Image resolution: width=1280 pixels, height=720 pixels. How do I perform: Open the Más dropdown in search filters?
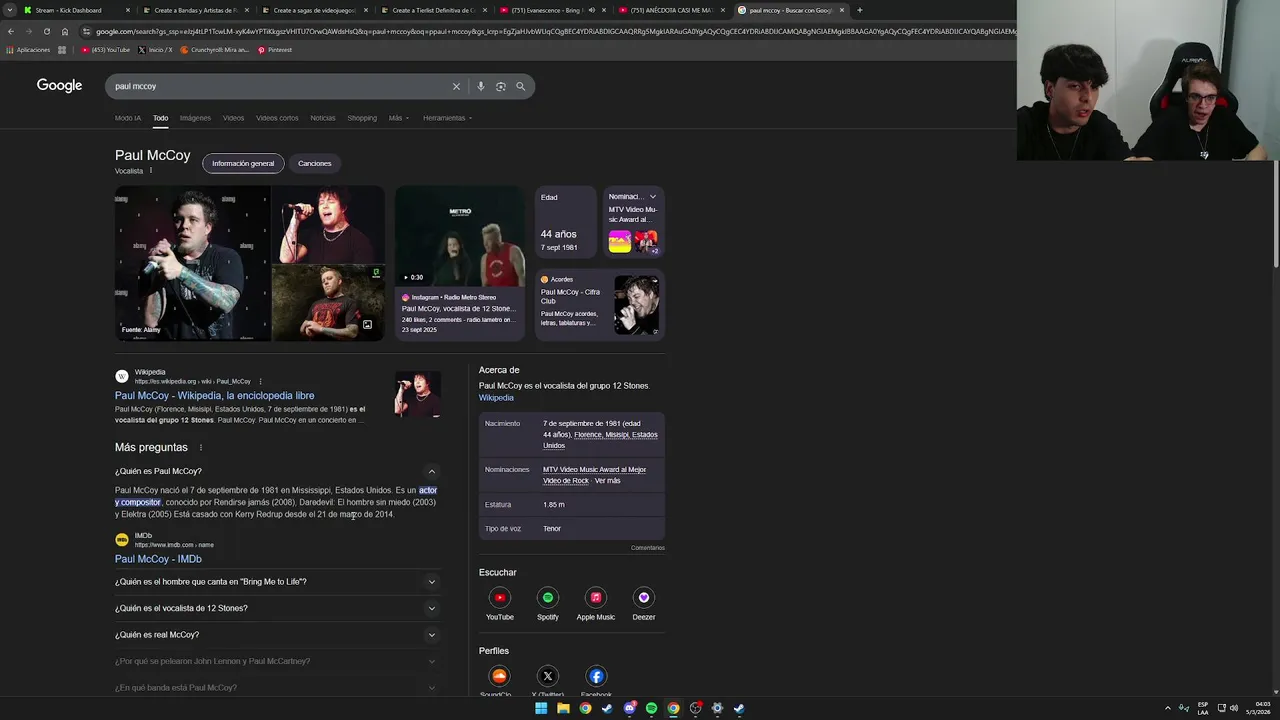coord(399,118)
